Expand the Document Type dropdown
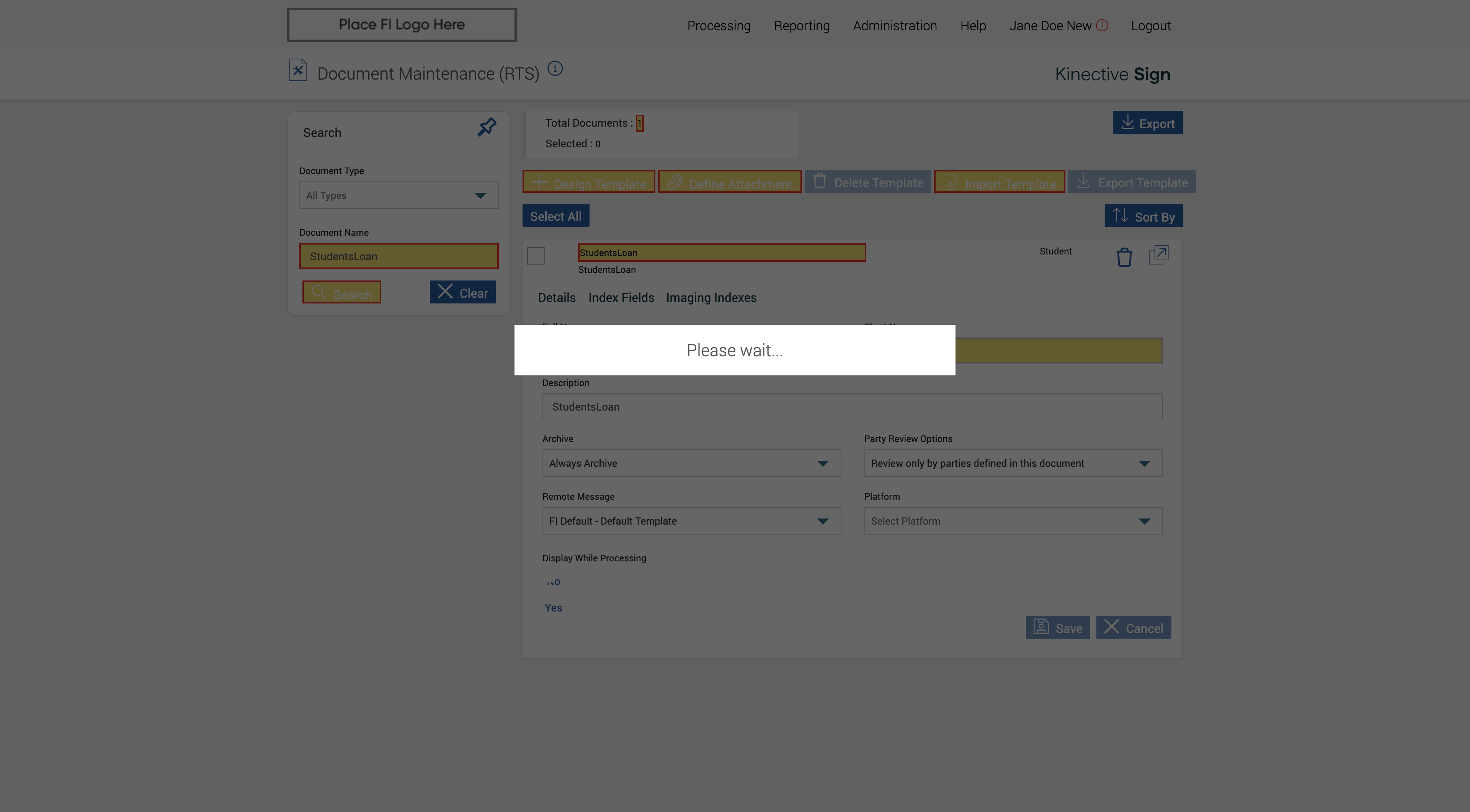The image size is (1470, 812). coord(398,196)
